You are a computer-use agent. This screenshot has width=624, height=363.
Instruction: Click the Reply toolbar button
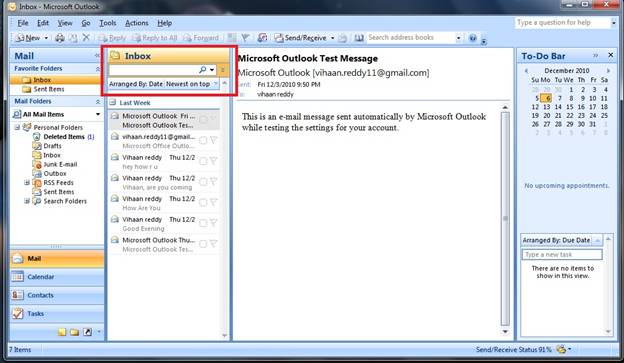[x=112, y=38]
